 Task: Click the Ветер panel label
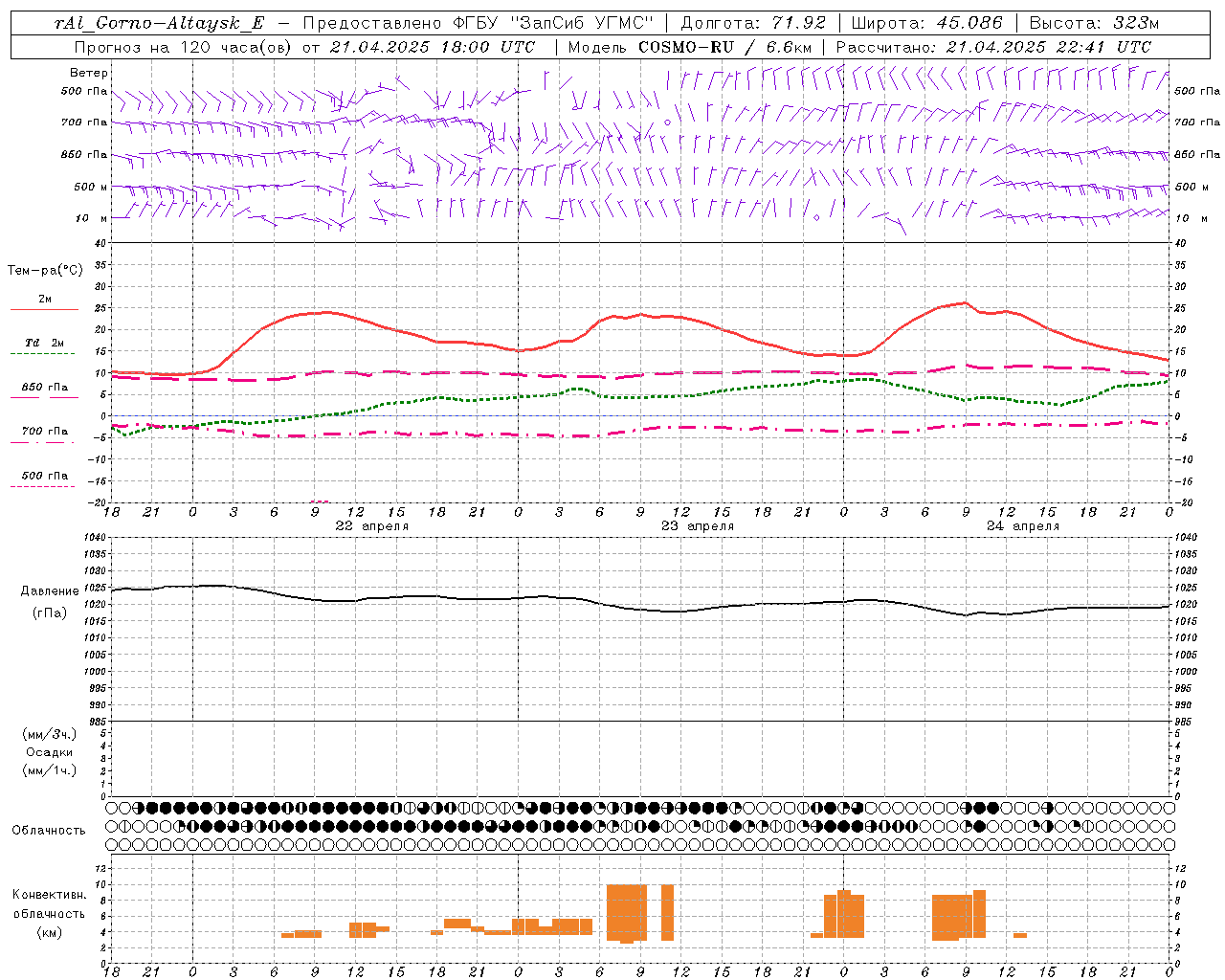[89, 73]
